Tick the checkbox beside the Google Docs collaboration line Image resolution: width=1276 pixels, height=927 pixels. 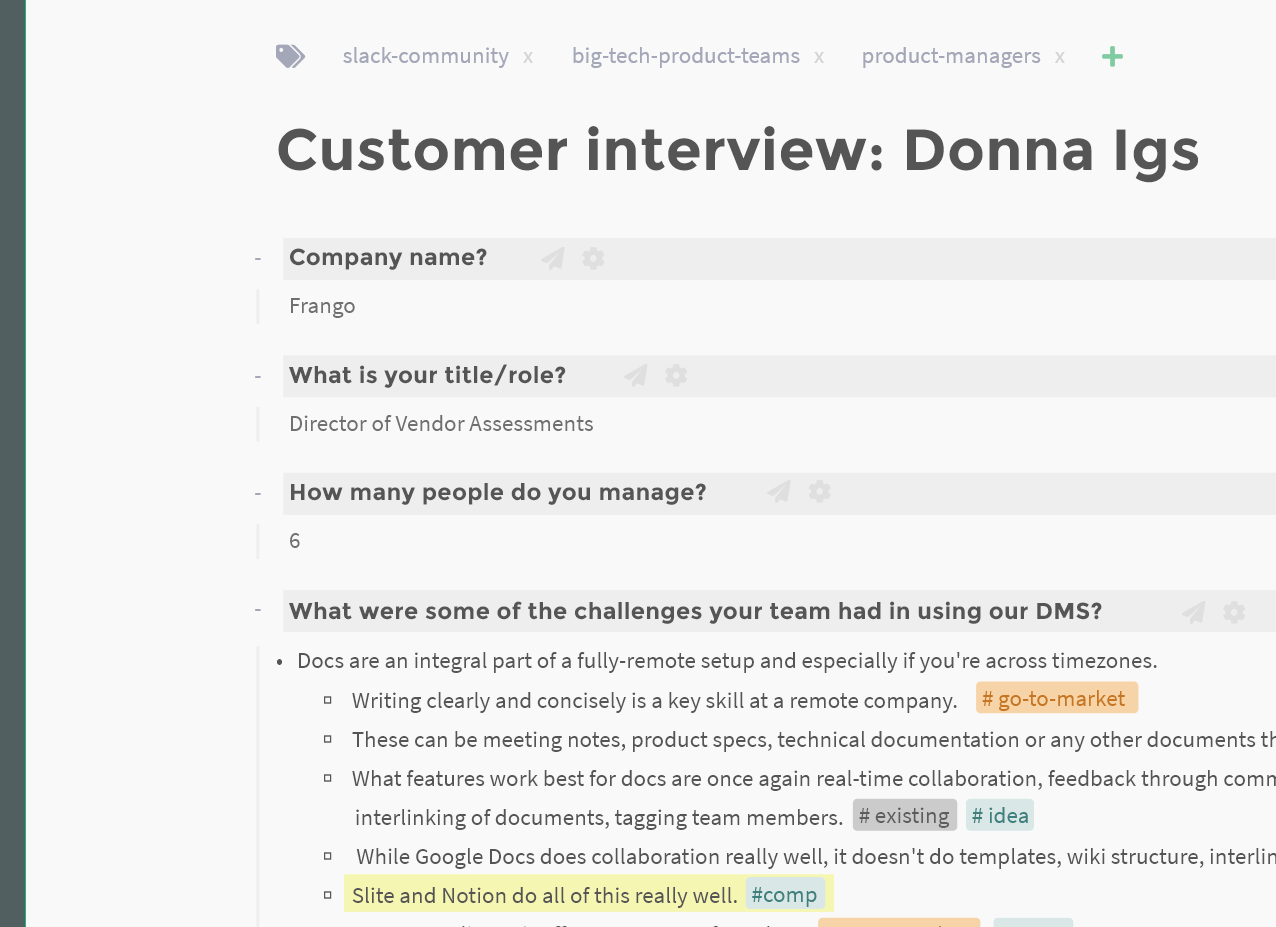pyautogui.click(x=328, y=855)
